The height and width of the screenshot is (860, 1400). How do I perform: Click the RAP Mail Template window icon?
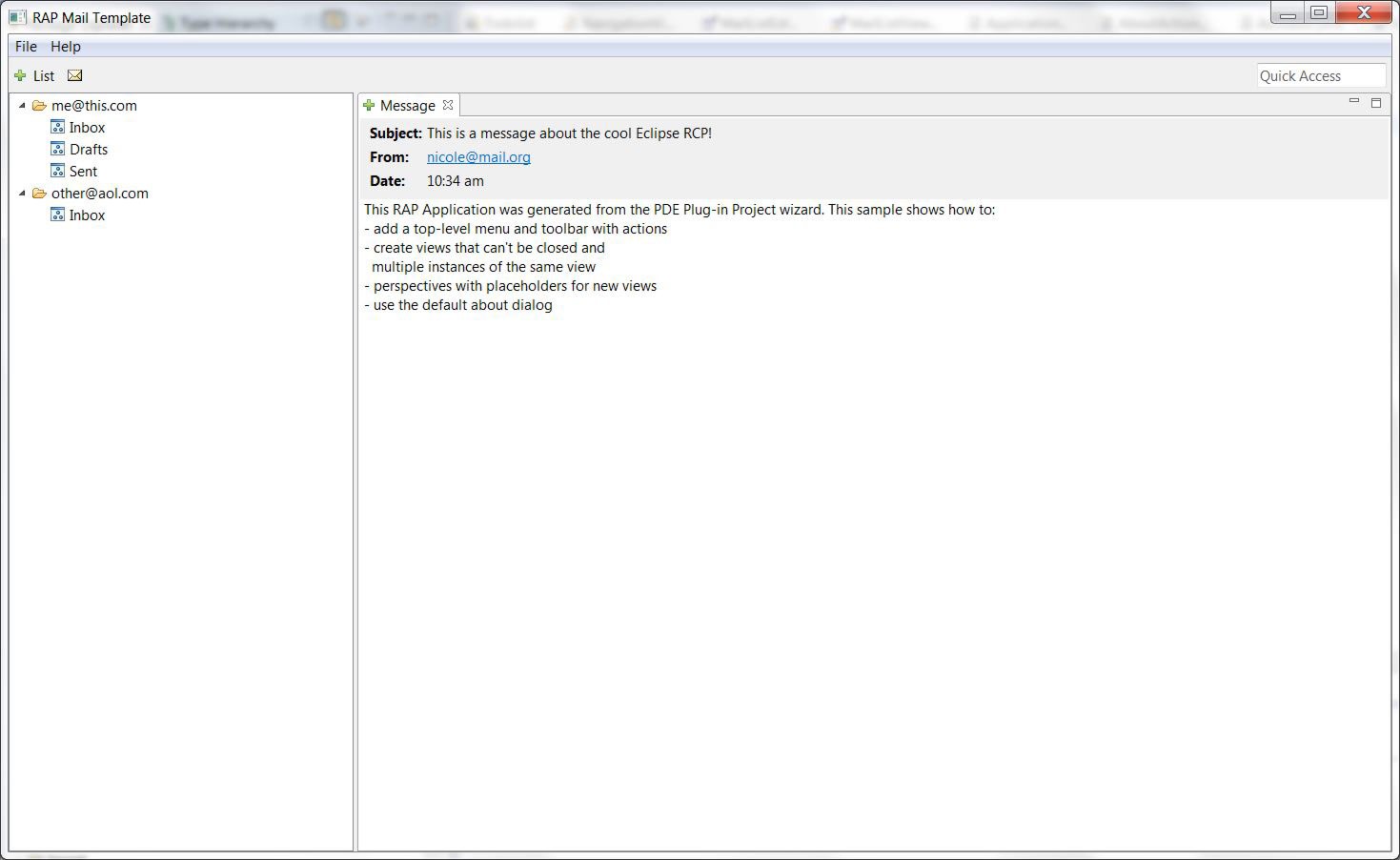[x=17, y=17]
